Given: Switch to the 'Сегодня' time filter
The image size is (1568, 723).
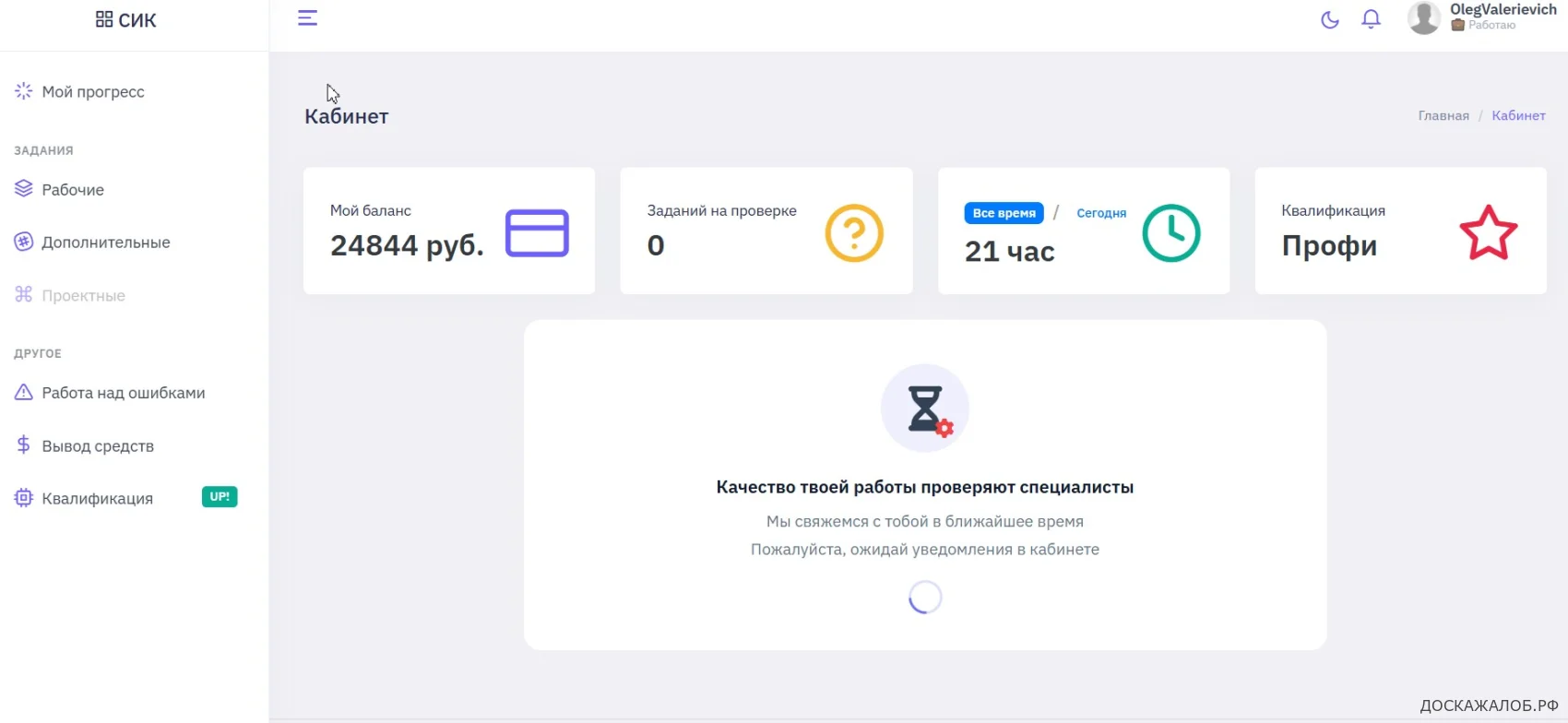Looking at the screenshot, I should coord(1101,213).
